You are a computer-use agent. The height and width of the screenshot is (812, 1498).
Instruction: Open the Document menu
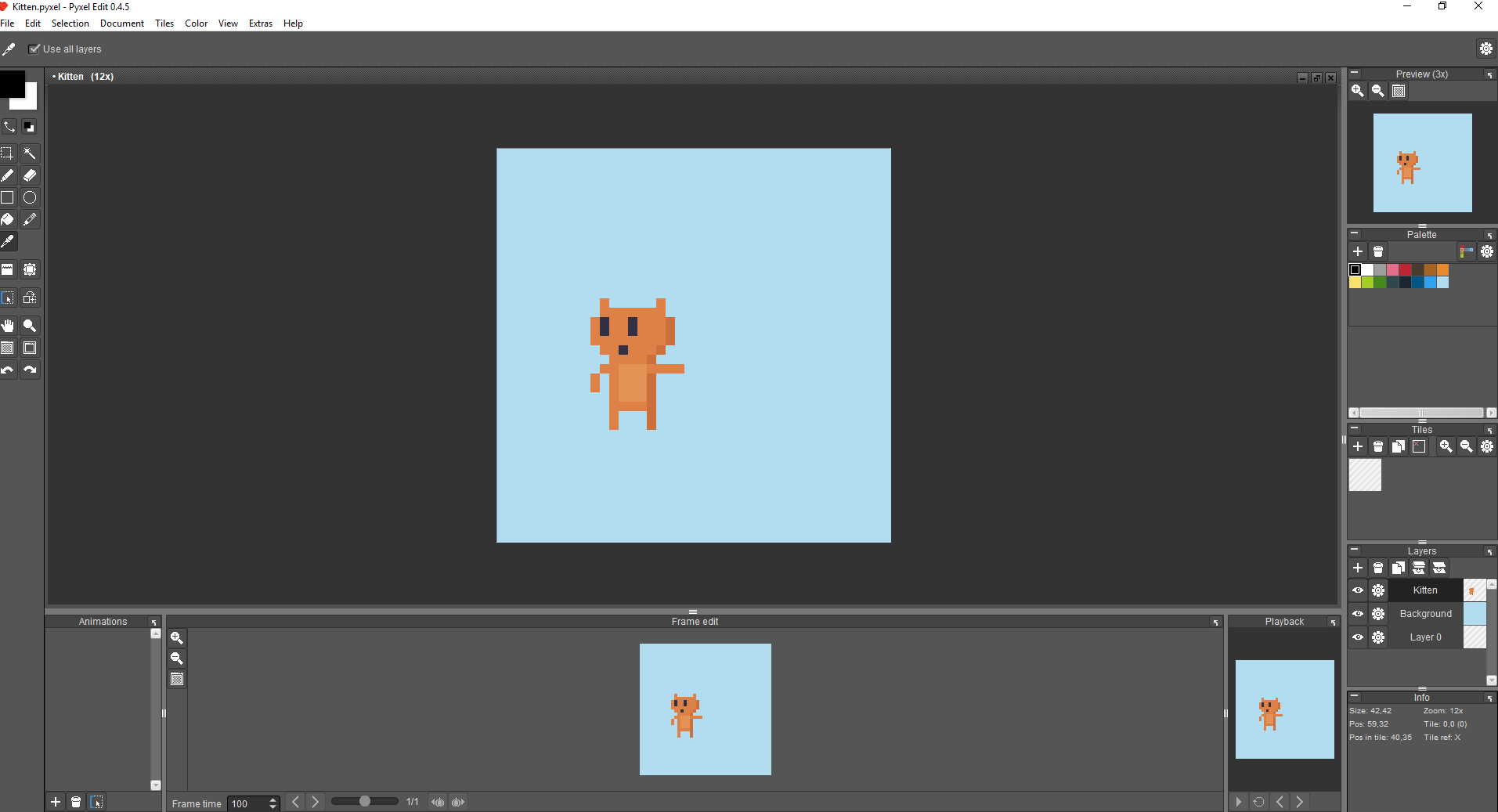[121, 23]
